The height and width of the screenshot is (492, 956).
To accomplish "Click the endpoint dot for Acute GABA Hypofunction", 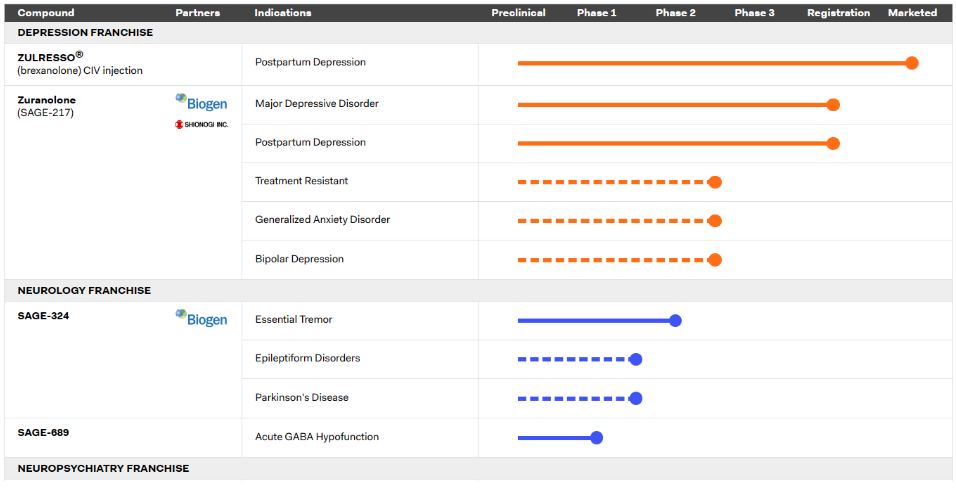I will 597,437.
